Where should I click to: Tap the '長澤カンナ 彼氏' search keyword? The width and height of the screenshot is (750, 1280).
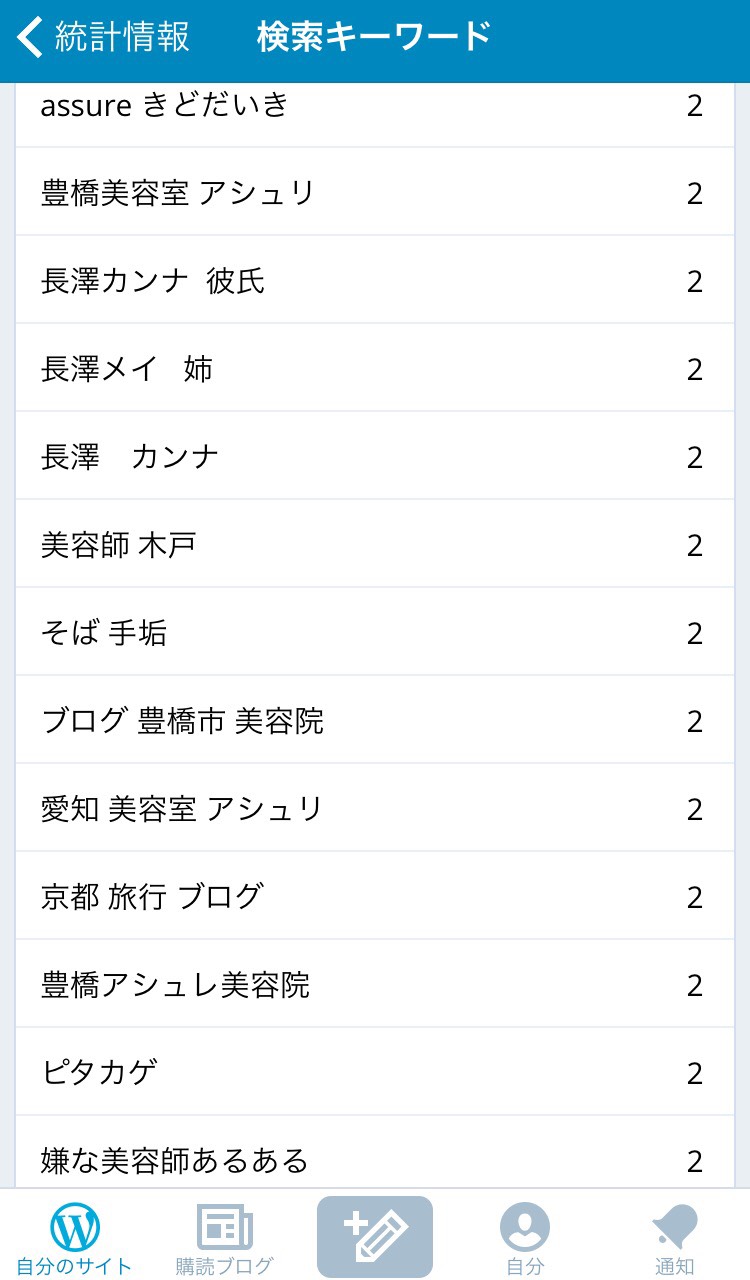pos(153,281)
